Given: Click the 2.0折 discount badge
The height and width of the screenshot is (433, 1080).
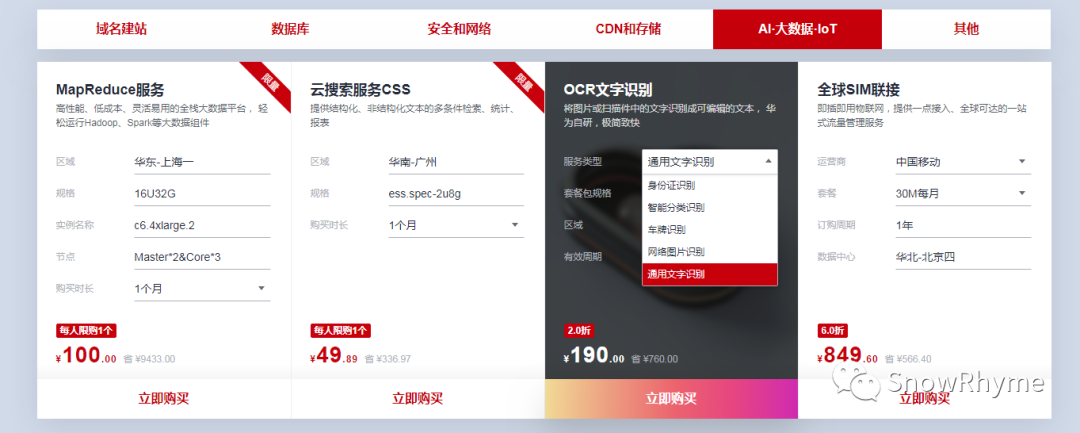Looking at the screenshot, I should click(579, 330).
